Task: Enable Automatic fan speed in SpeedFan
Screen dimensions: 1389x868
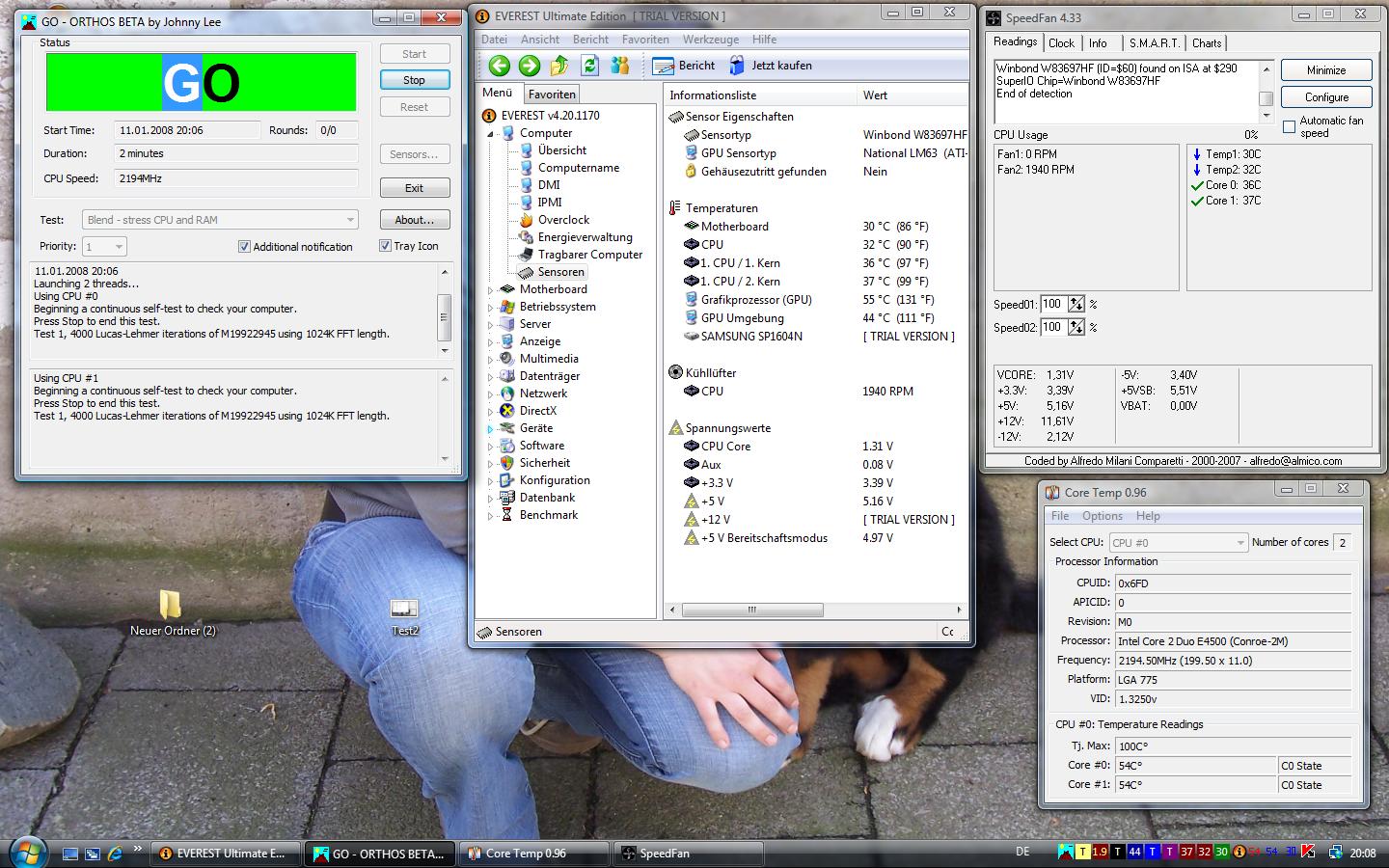Action: [1289, 127]
